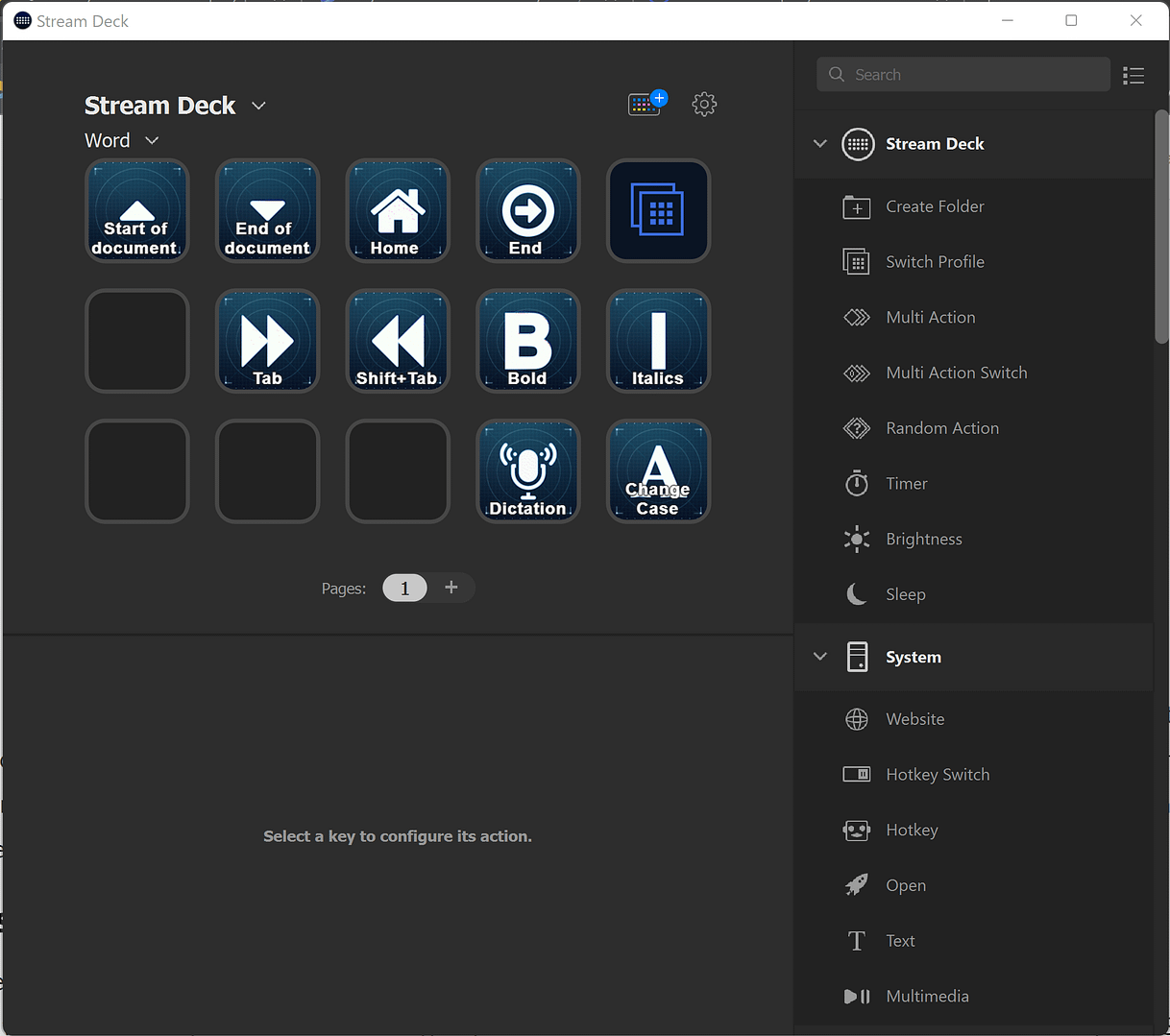Click the Shift+Tab rewind key
The width and height of the screenshot is (1170, 1036).
click(x=398, y=342)
